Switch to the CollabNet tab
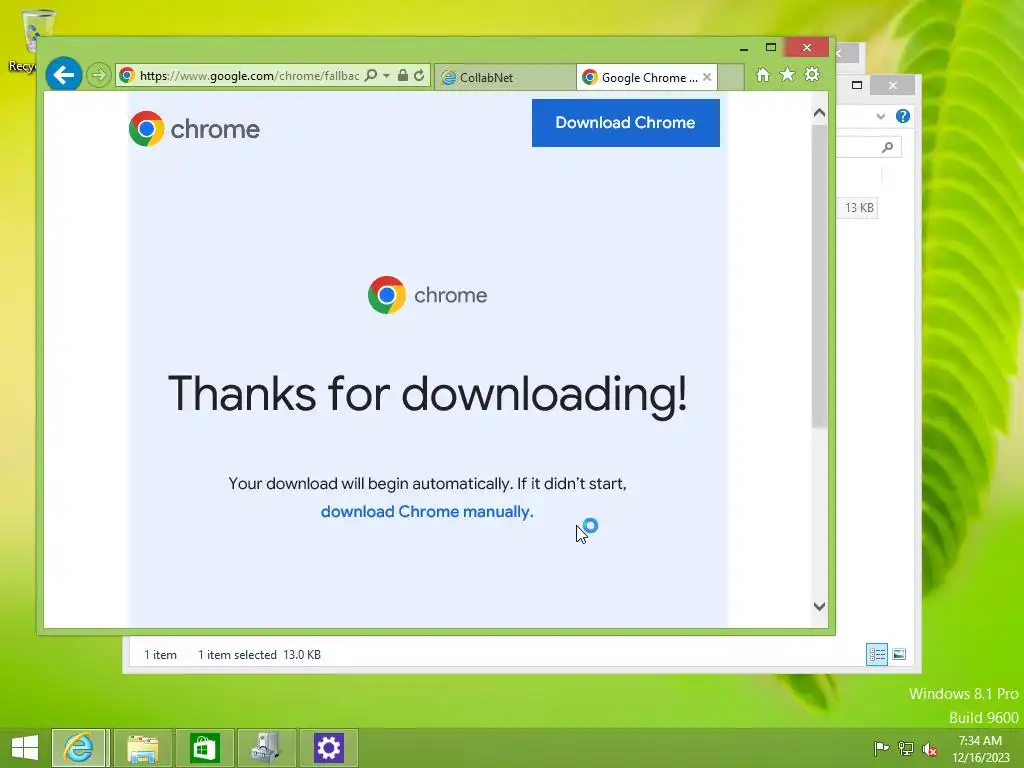This screenshot has width=1024, height=768. 505,78
